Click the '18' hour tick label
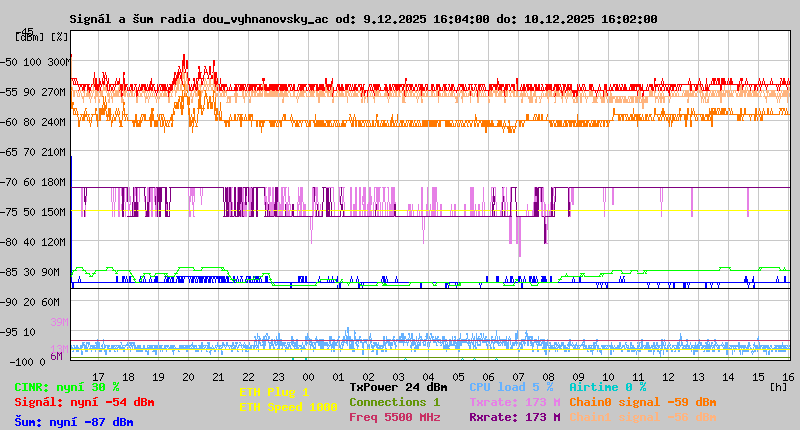Image resolution: width=800 pixels, height=430 pixels. pos(128,377)
